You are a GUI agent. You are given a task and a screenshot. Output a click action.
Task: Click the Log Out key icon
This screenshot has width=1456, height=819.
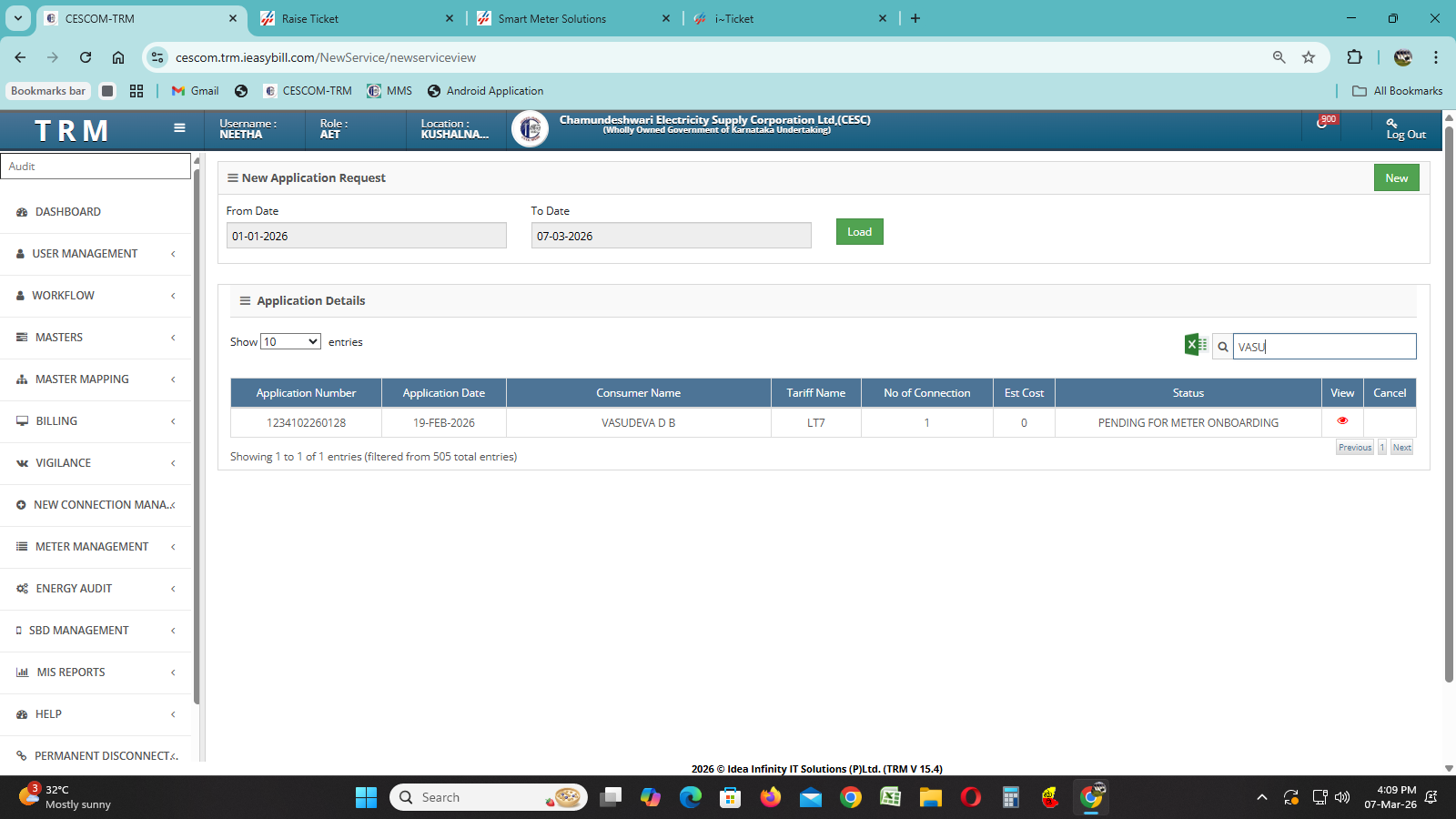pyautogui.click(x=1391, y=123)
